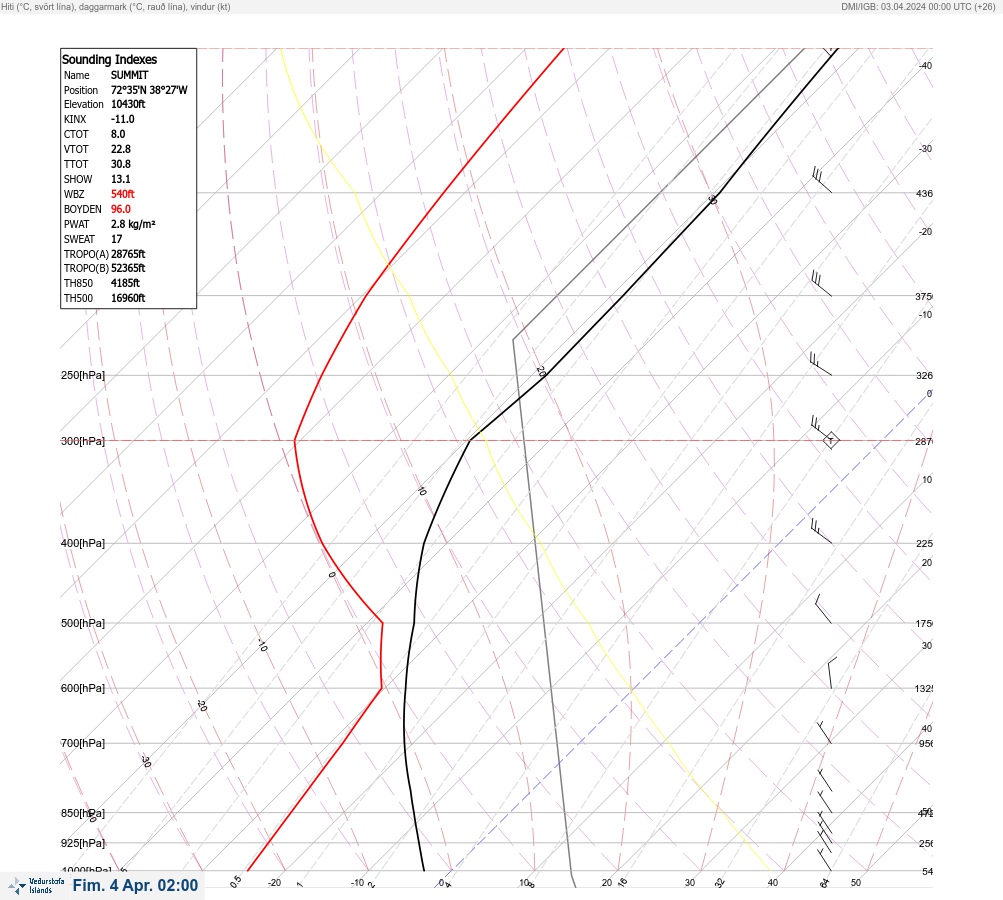Click the SHOW value '13.1'

pyautogui.click(x=121, y=179)
